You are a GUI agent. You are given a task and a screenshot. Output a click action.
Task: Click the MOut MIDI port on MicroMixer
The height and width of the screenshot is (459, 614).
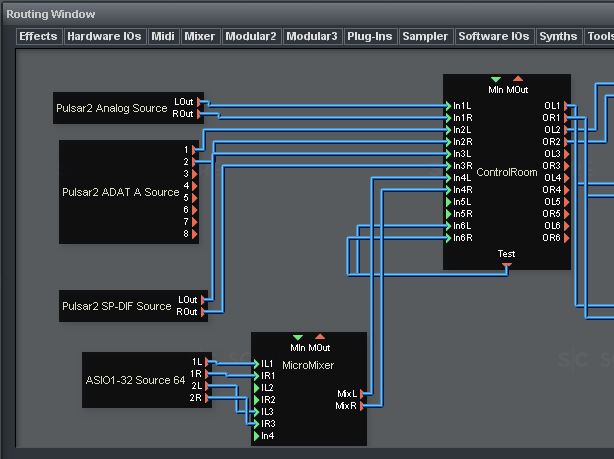pyautogui.click(x=320, y=337)
